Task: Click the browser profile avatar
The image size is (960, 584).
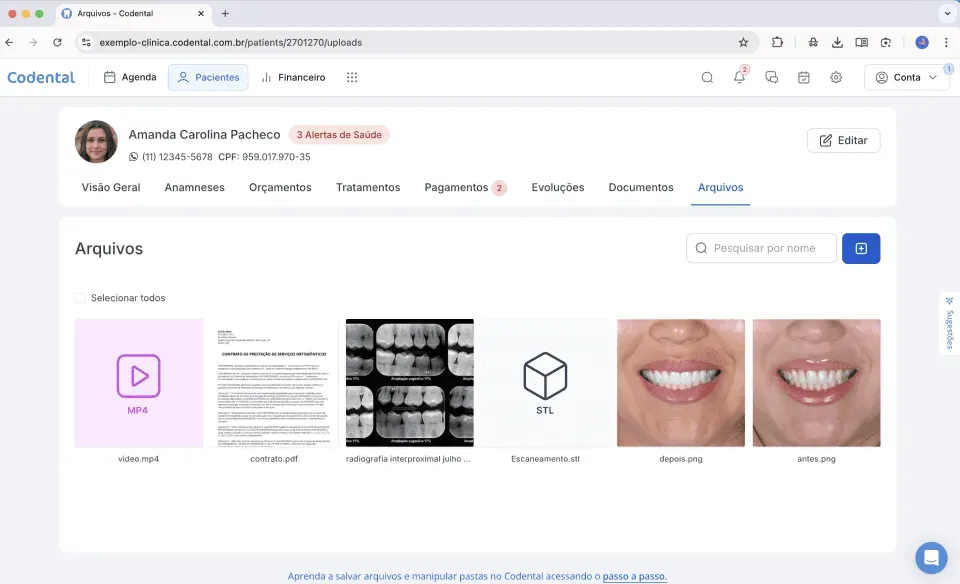Action: (922, 42)
